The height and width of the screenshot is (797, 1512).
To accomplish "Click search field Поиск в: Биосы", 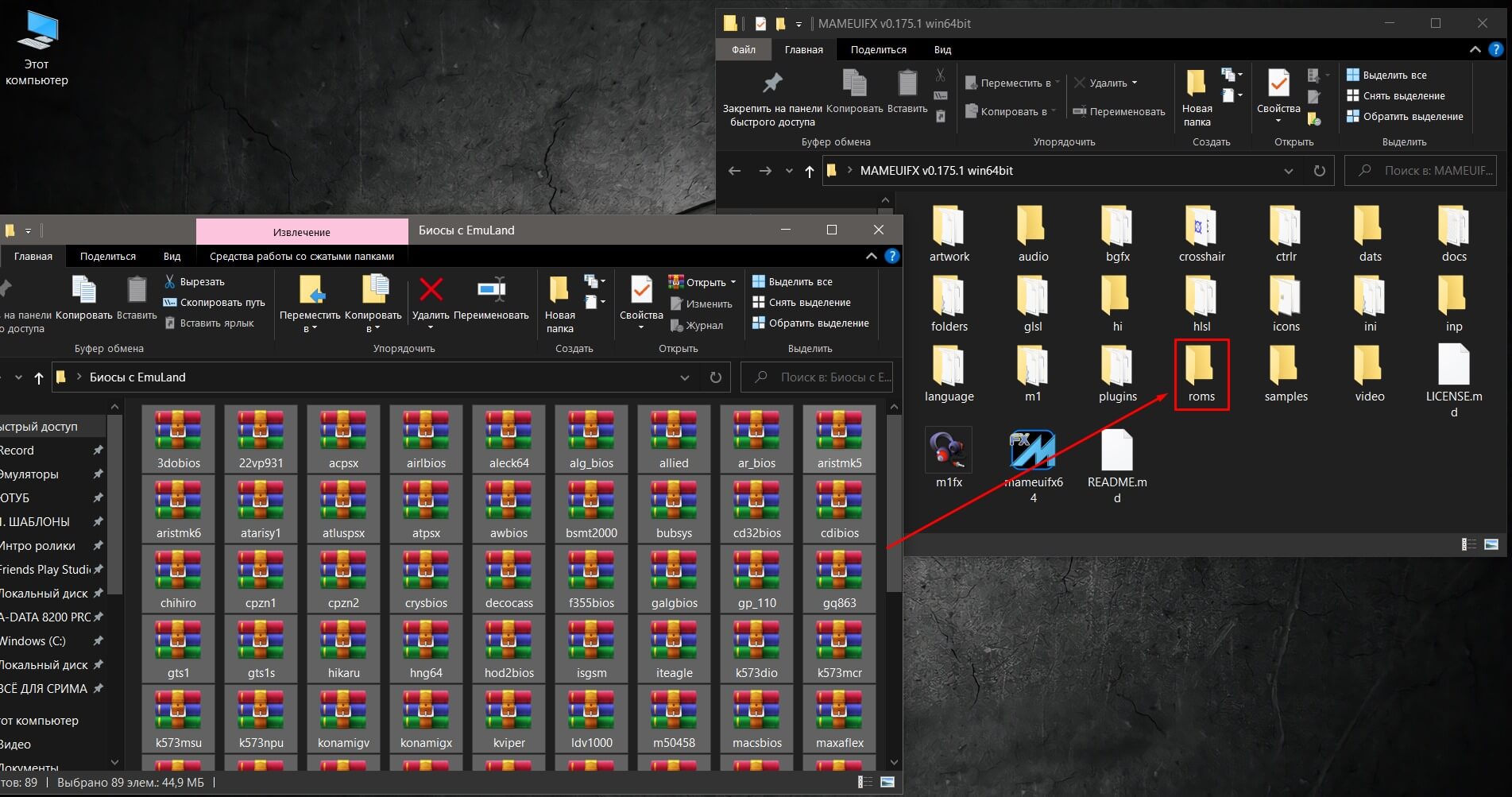I will click(x=817, y=377).
